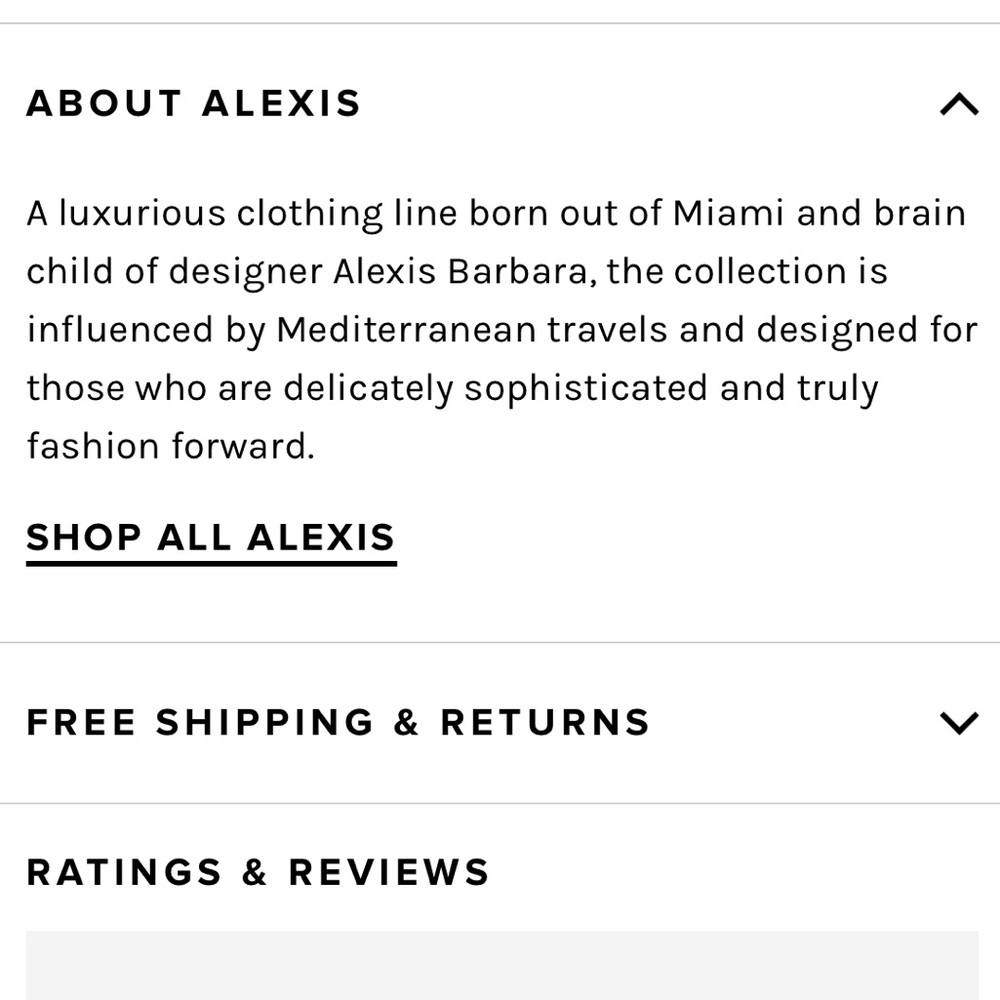This screenshot has height=1000, width=1000.
Task: Click the word REVIEWS in the bottom heading
Action: pos(389,872)
